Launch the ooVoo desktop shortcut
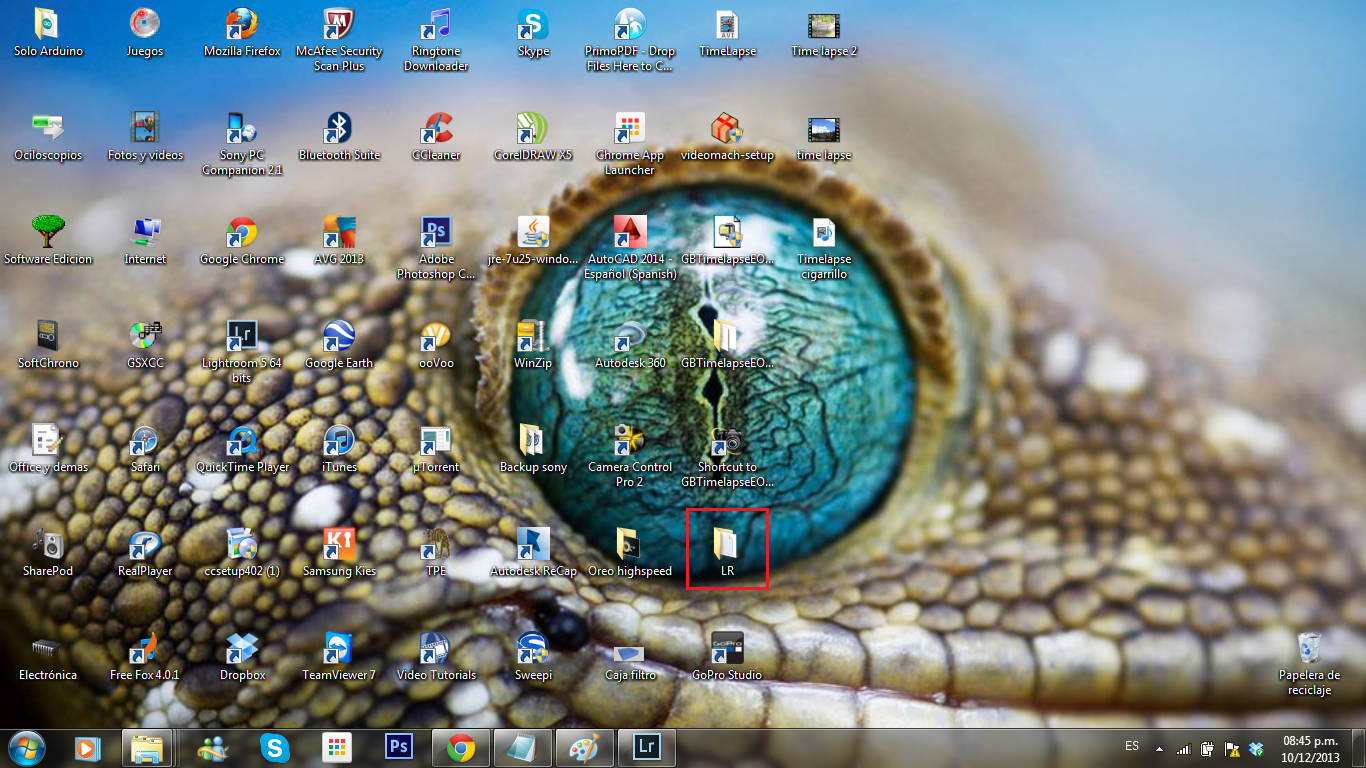1366x768 pixels. 436,345
